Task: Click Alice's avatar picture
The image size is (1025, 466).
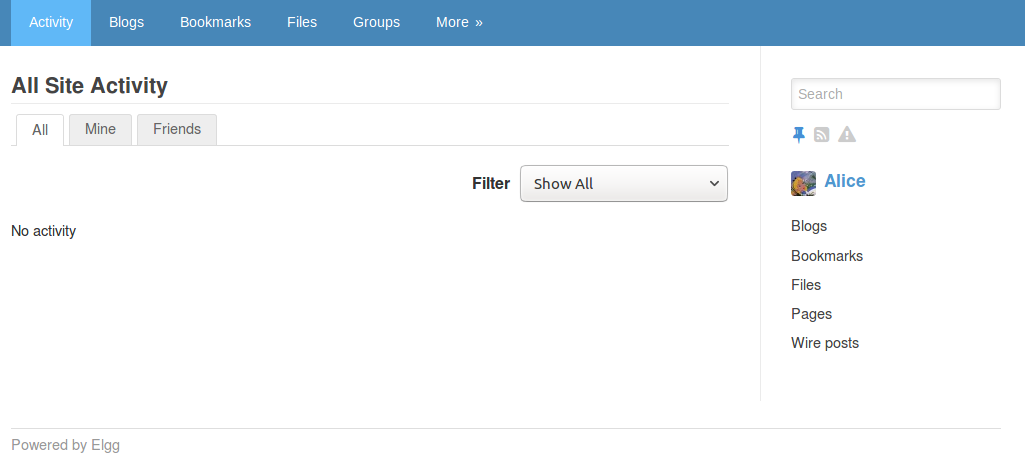Action: (x=803, y=183)
